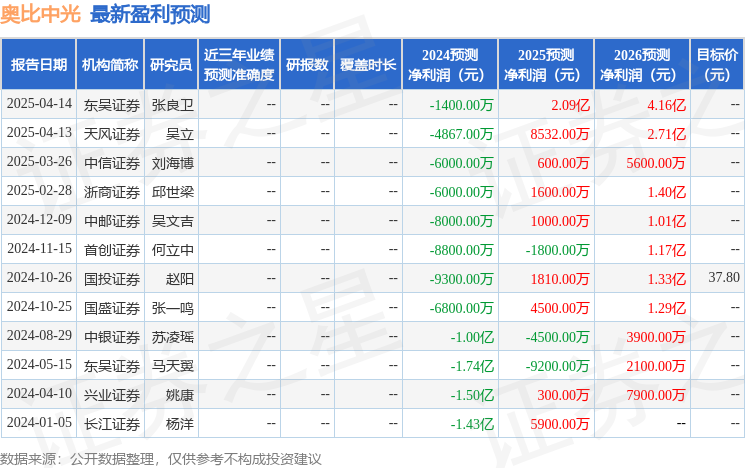Click the institution 天风证券
Viewport: 745px width, 468px height.
112,134
